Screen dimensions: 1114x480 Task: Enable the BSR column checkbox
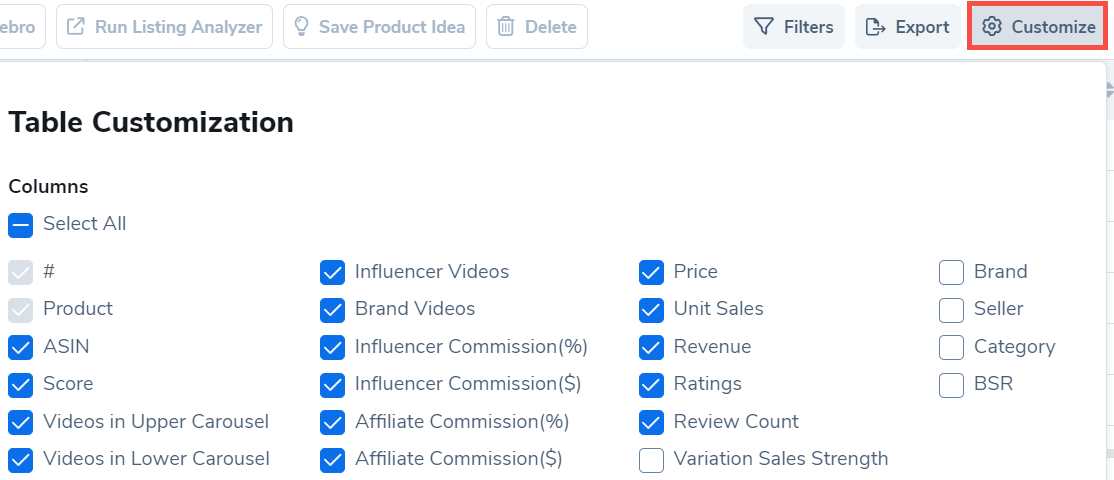[952, 384]
